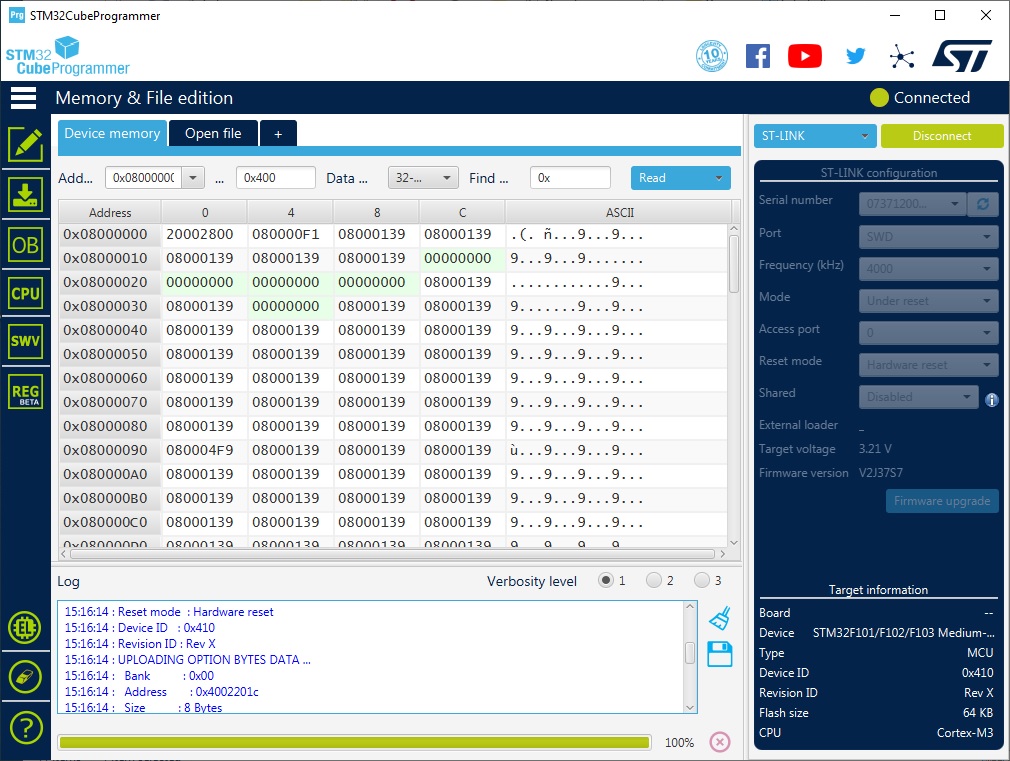Click the Firmware upgrade button
The height and width of the screenshot is (761, 1010).
[x=942, y=501]
